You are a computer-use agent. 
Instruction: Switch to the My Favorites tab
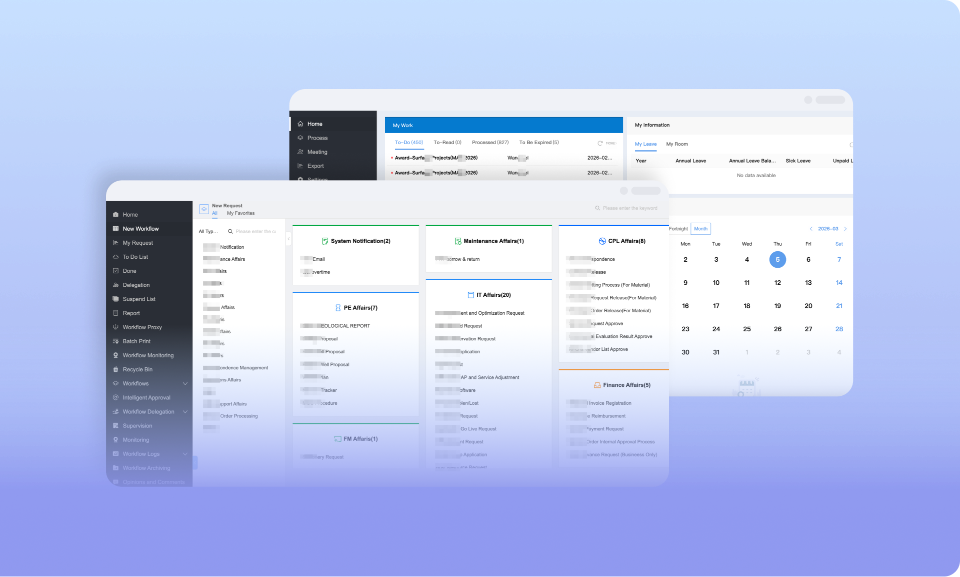[240, 213]
